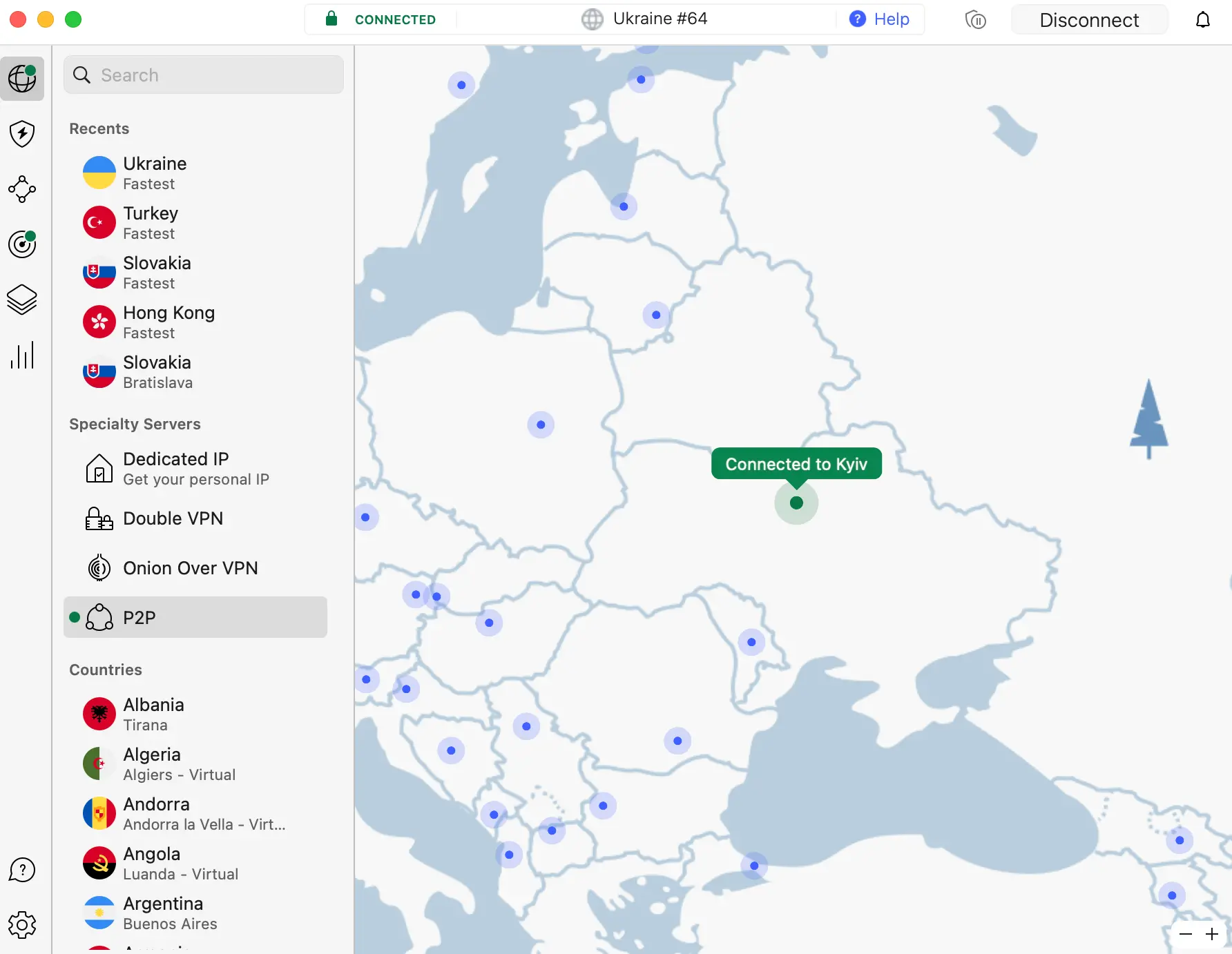1232x954 pixels.
Task: Zoom out the map with minus
Action: tap(1186, 934)
